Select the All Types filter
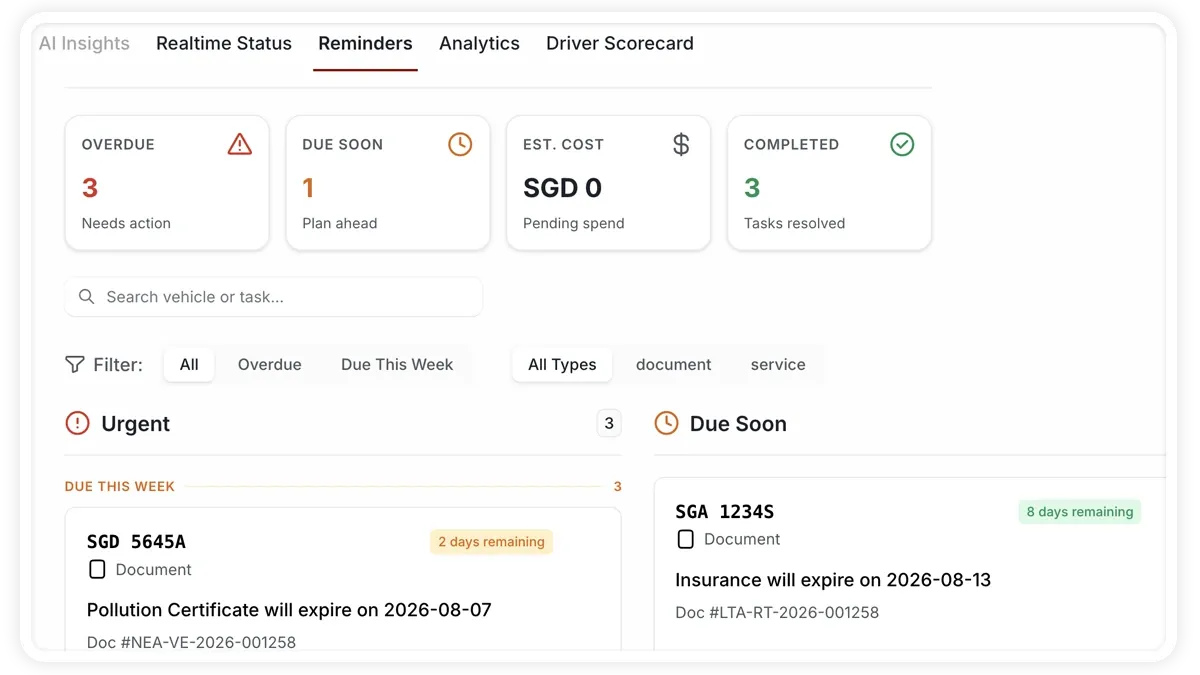Screen dimensions: 1200x675 coord(562,364)
